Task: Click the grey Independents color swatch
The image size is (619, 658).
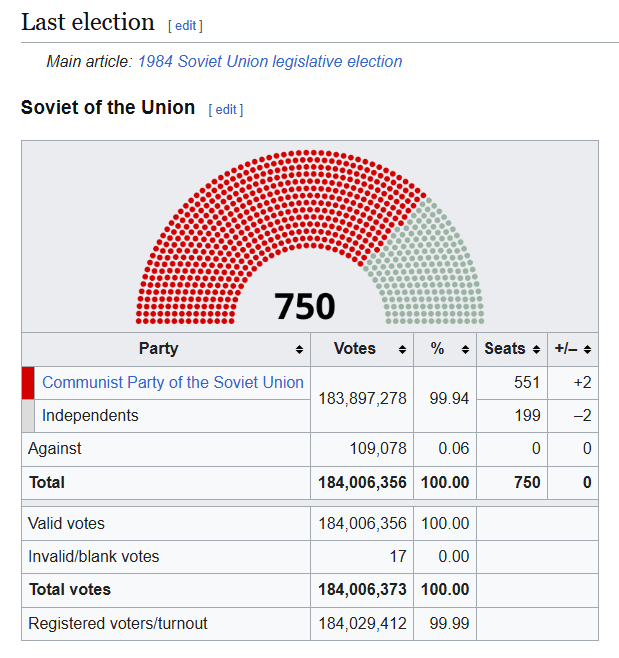Action: [x=28, y=416]
